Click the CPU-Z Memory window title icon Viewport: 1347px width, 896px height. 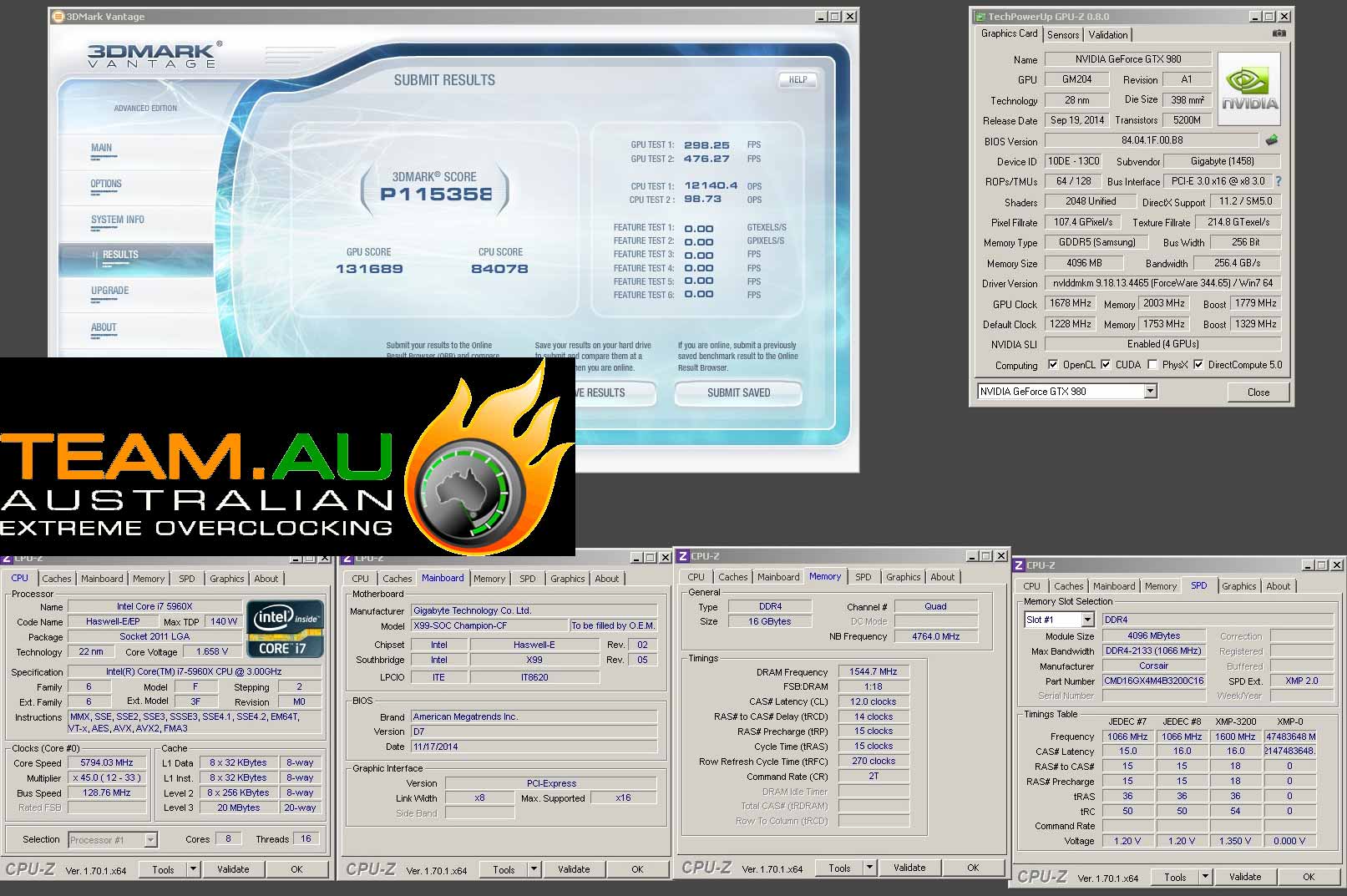(x=682, y=556)
